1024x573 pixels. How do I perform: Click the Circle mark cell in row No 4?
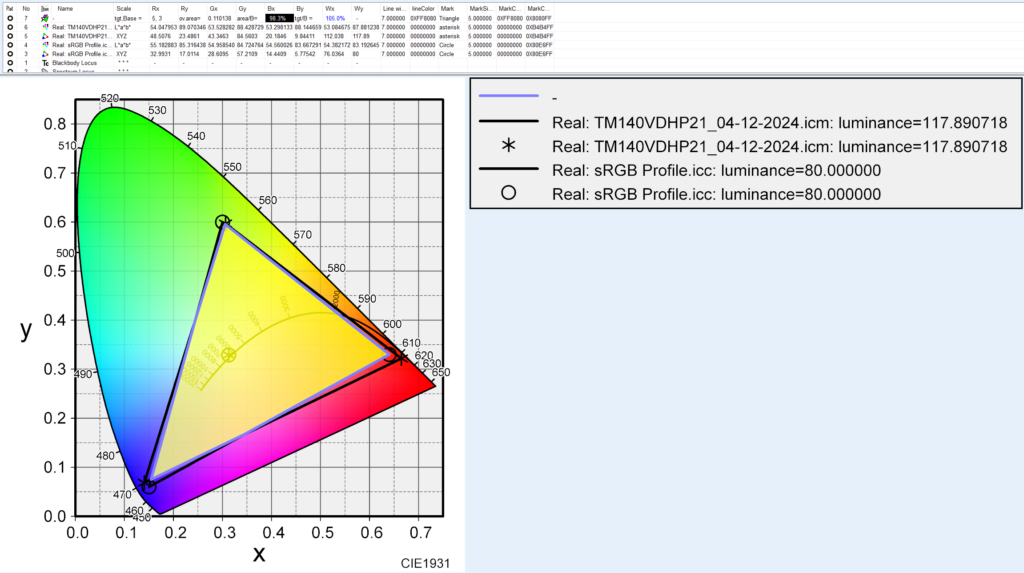(447, 45)
